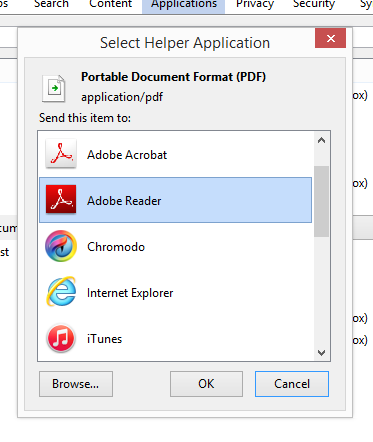Close the Select Helper Application dialog
Viewport: 373px width, 442px height.
coord(330,38)
